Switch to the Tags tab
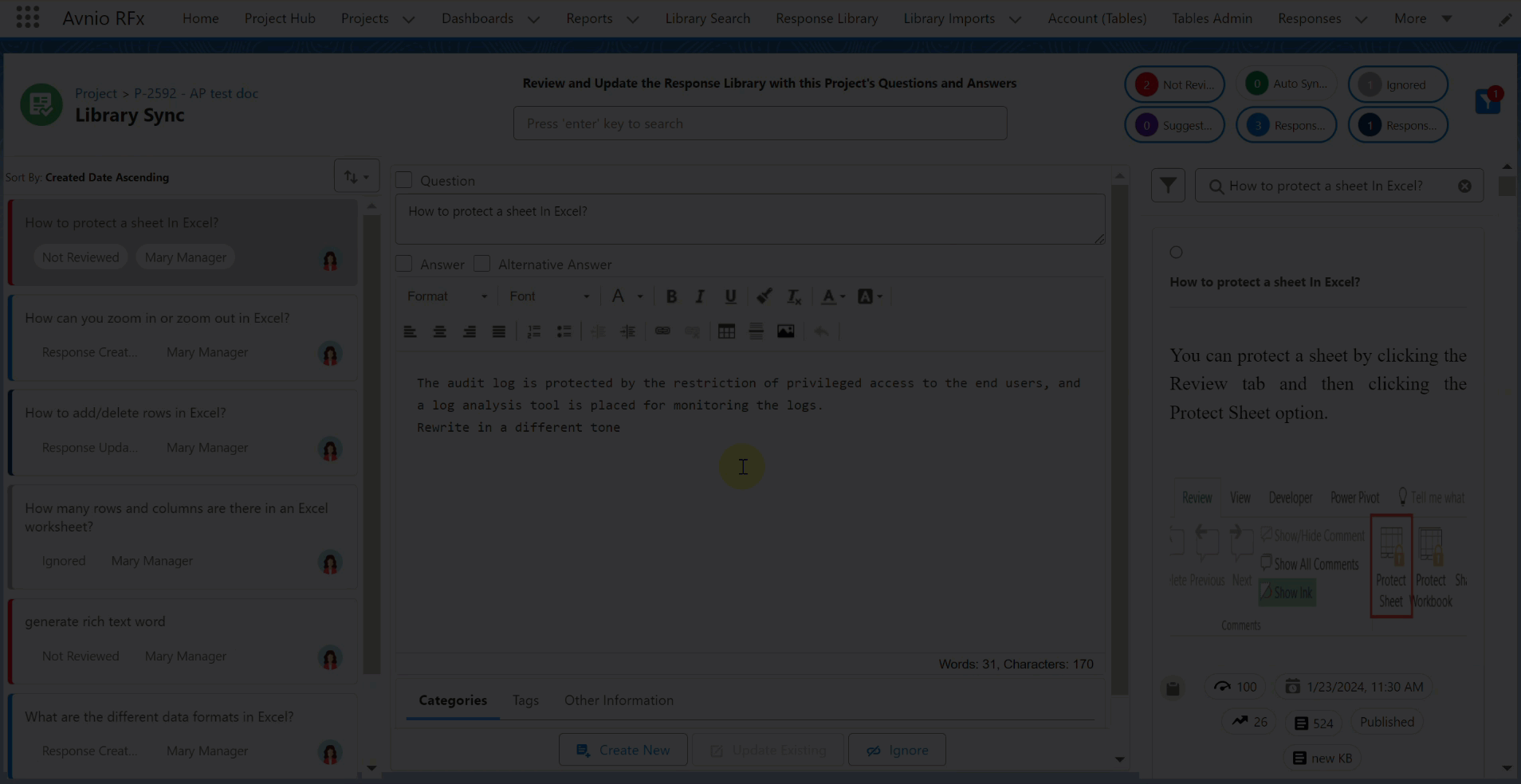The height and width of the screenshot is (784, 1521). tap(525, 700)
